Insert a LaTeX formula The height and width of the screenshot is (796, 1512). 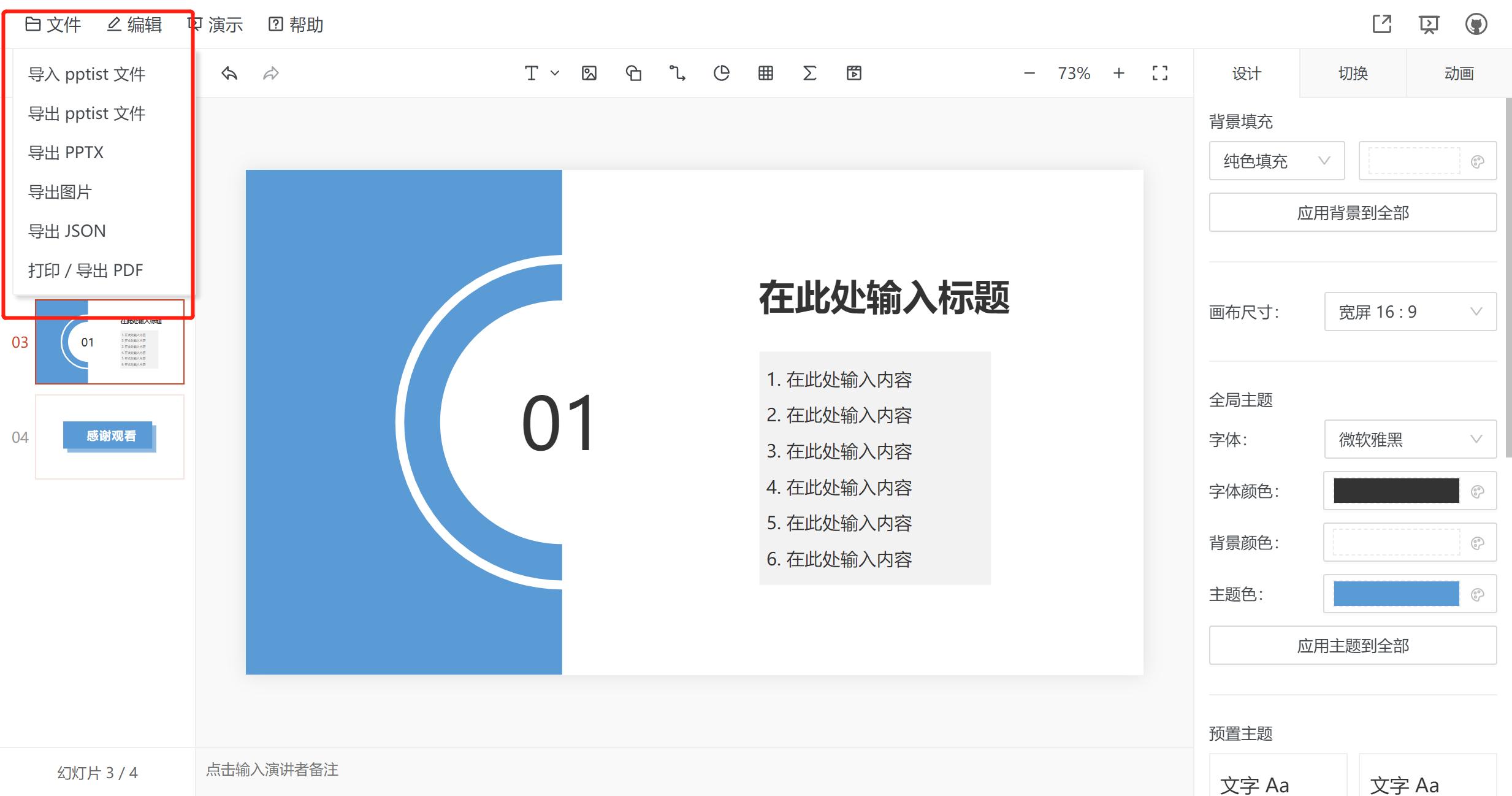[809, 73]
